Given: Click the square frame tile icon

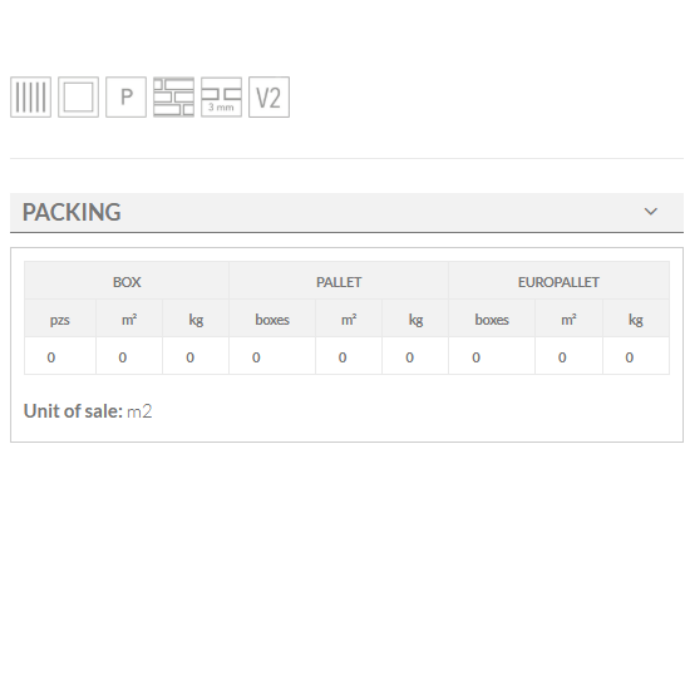Looking at the screenshot, I should pyautogui.click(x=78, y=97).
